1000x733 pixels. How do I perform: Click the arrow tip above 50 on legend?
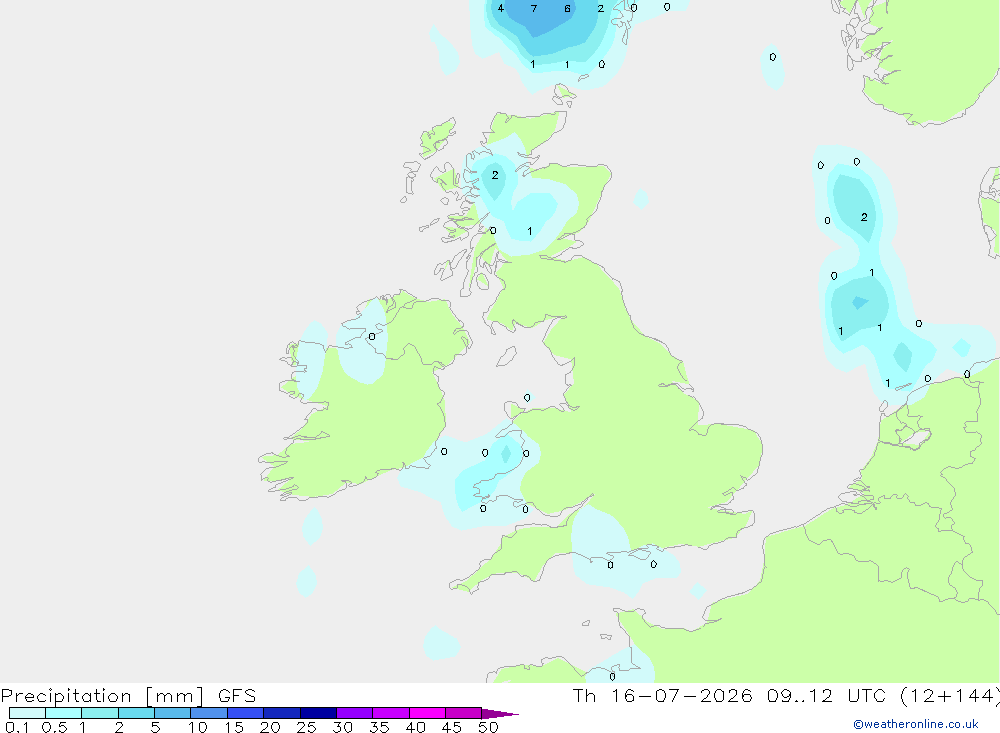tap(501, 714)
